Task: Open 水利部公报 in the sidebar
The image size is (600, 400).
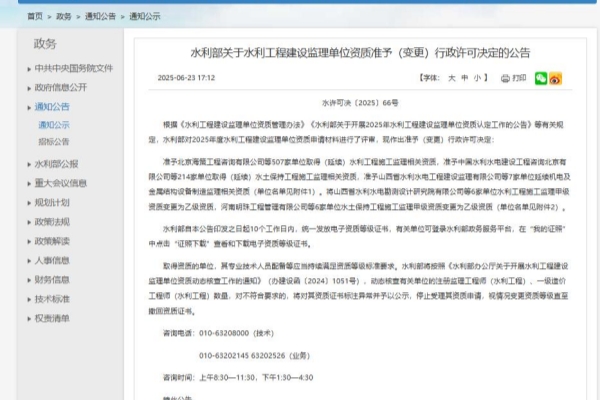Action: coord(56,164)
